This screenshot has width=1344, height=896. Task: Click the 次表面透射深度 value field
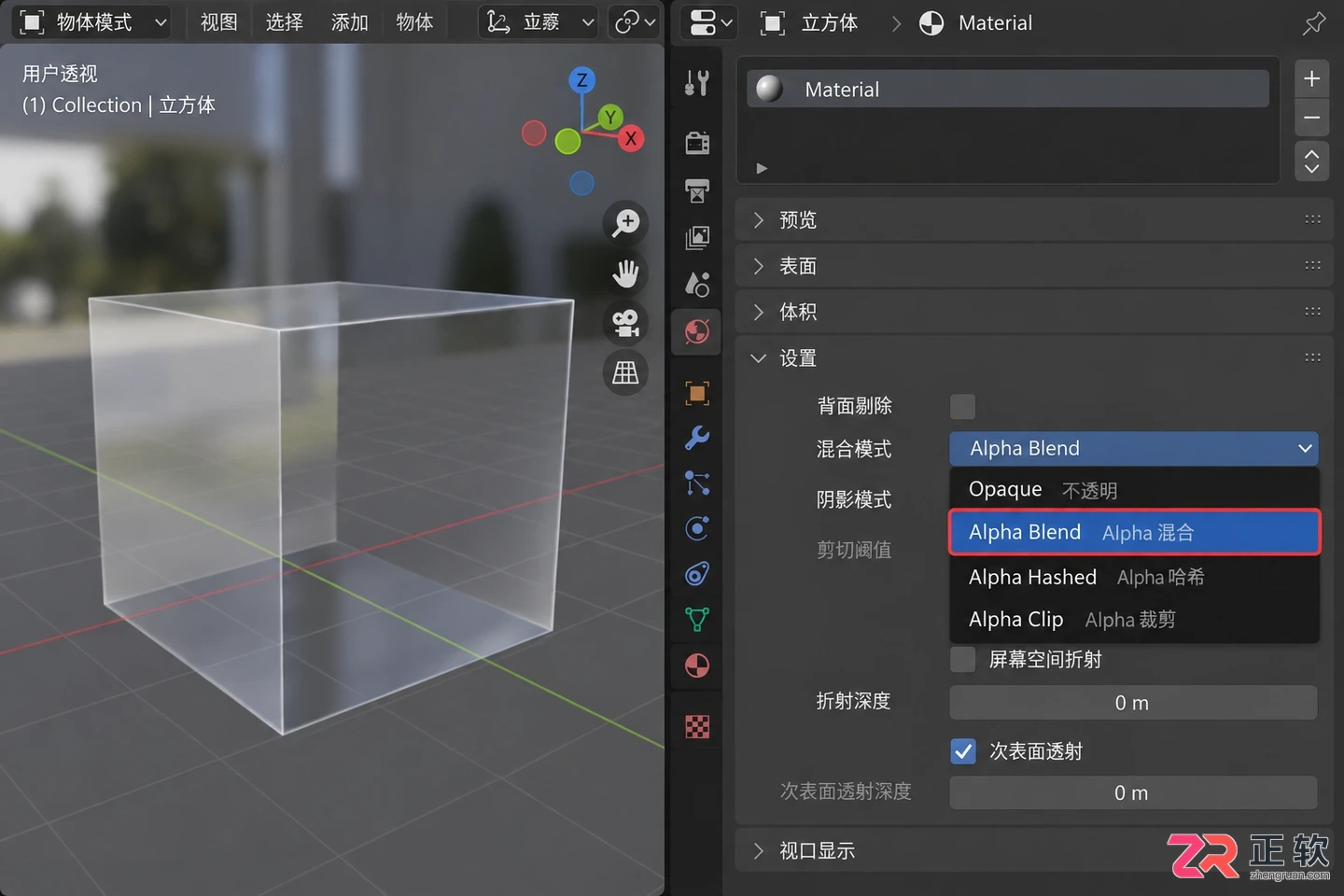click(1133, 792)
